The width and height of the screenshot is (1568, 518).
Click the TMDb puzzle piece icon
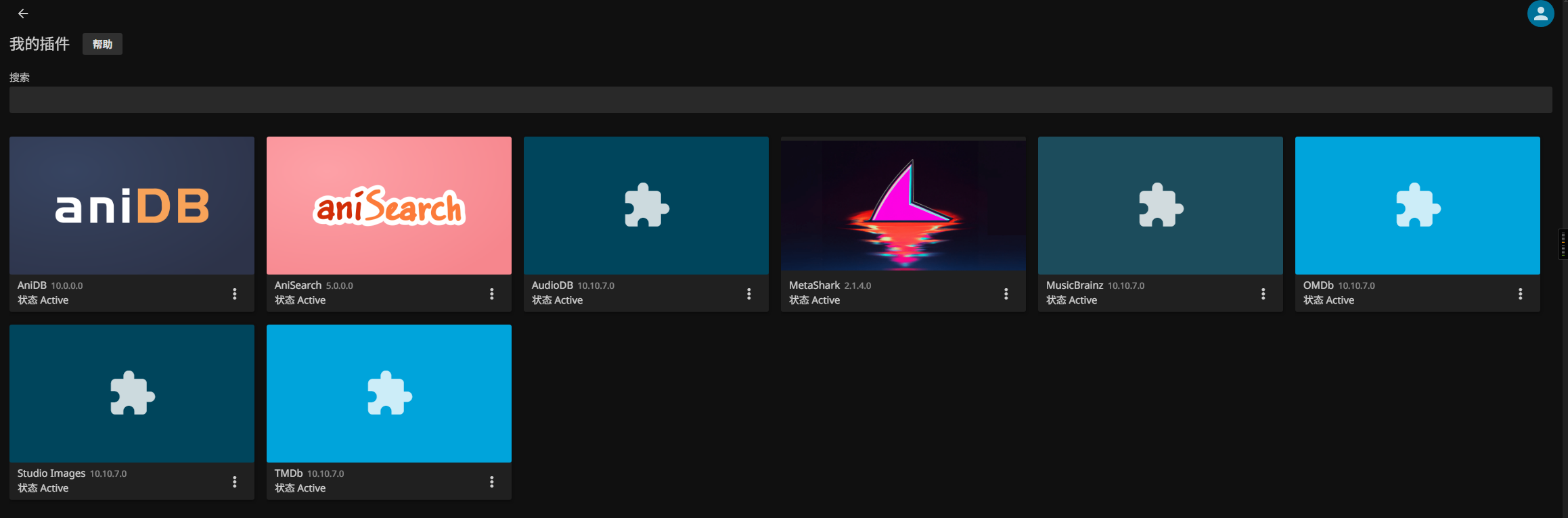pyautogui.click(x=389, y=394)
